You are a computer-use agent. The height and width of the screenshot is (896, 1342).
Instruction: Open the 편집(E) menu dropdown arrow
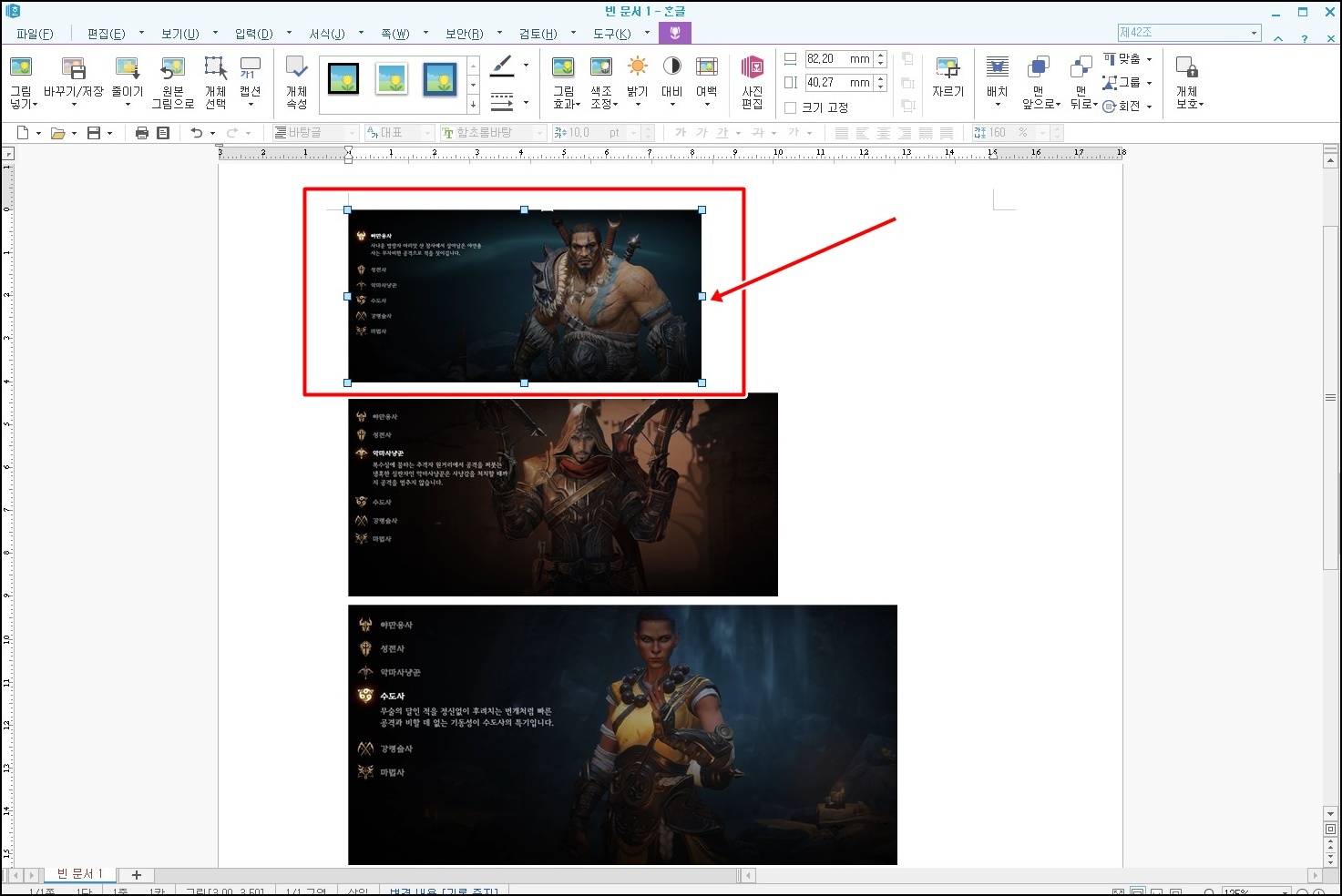(x=141, y=33)
